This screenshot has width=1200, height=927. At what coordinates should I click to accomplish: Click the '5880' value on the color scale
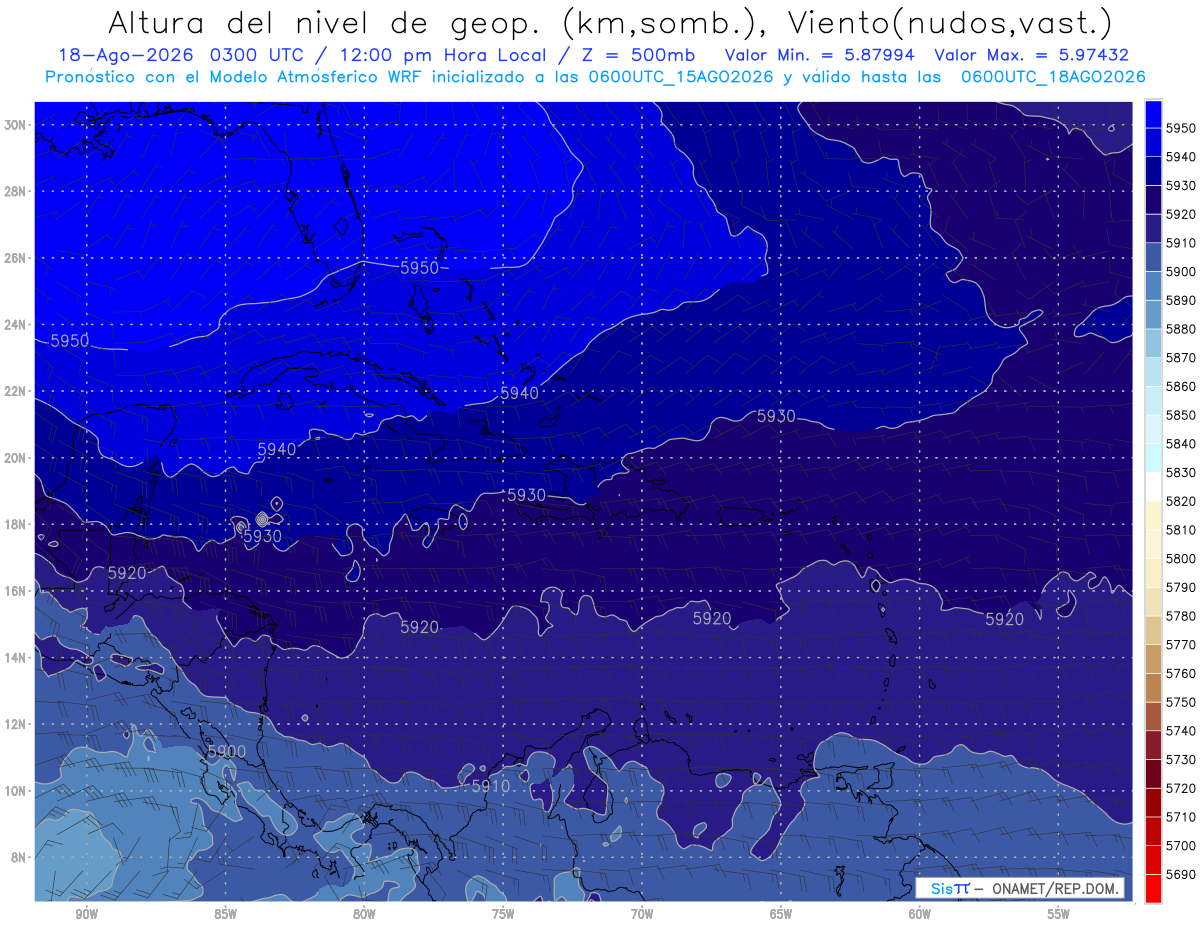pyautogui.click(x=1181, y=329)
